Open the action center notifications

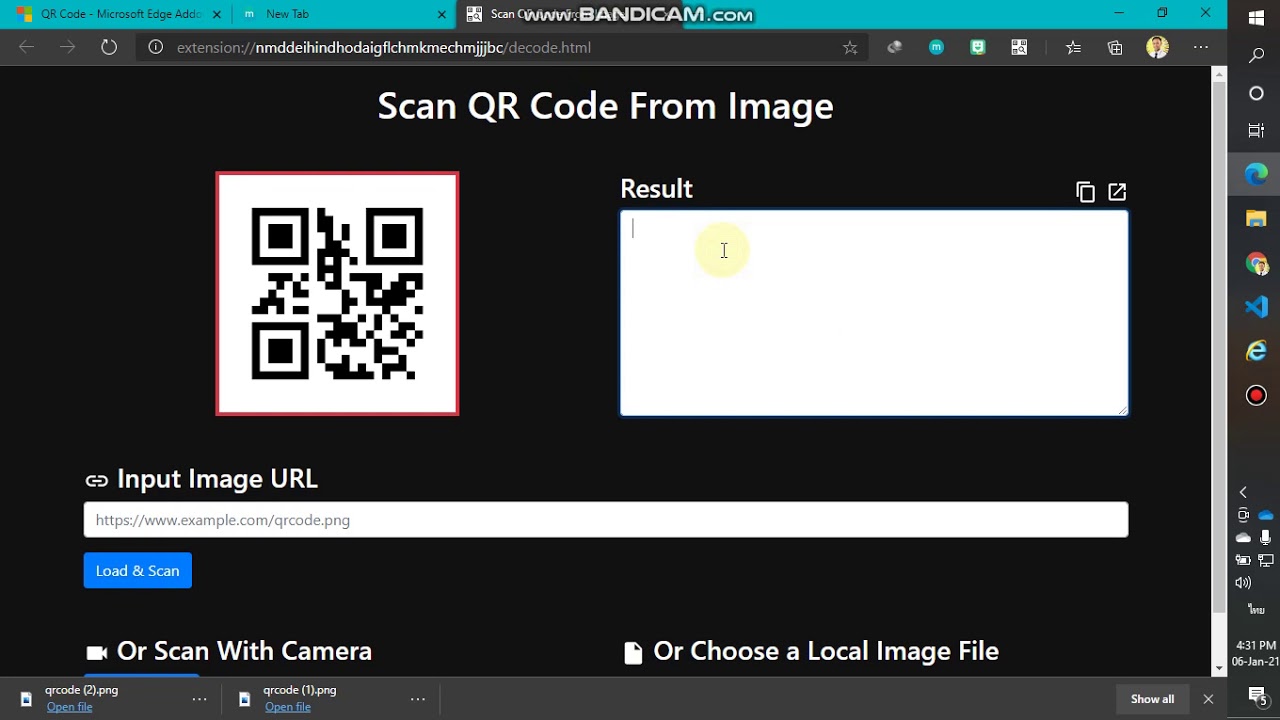point(1257,696)
